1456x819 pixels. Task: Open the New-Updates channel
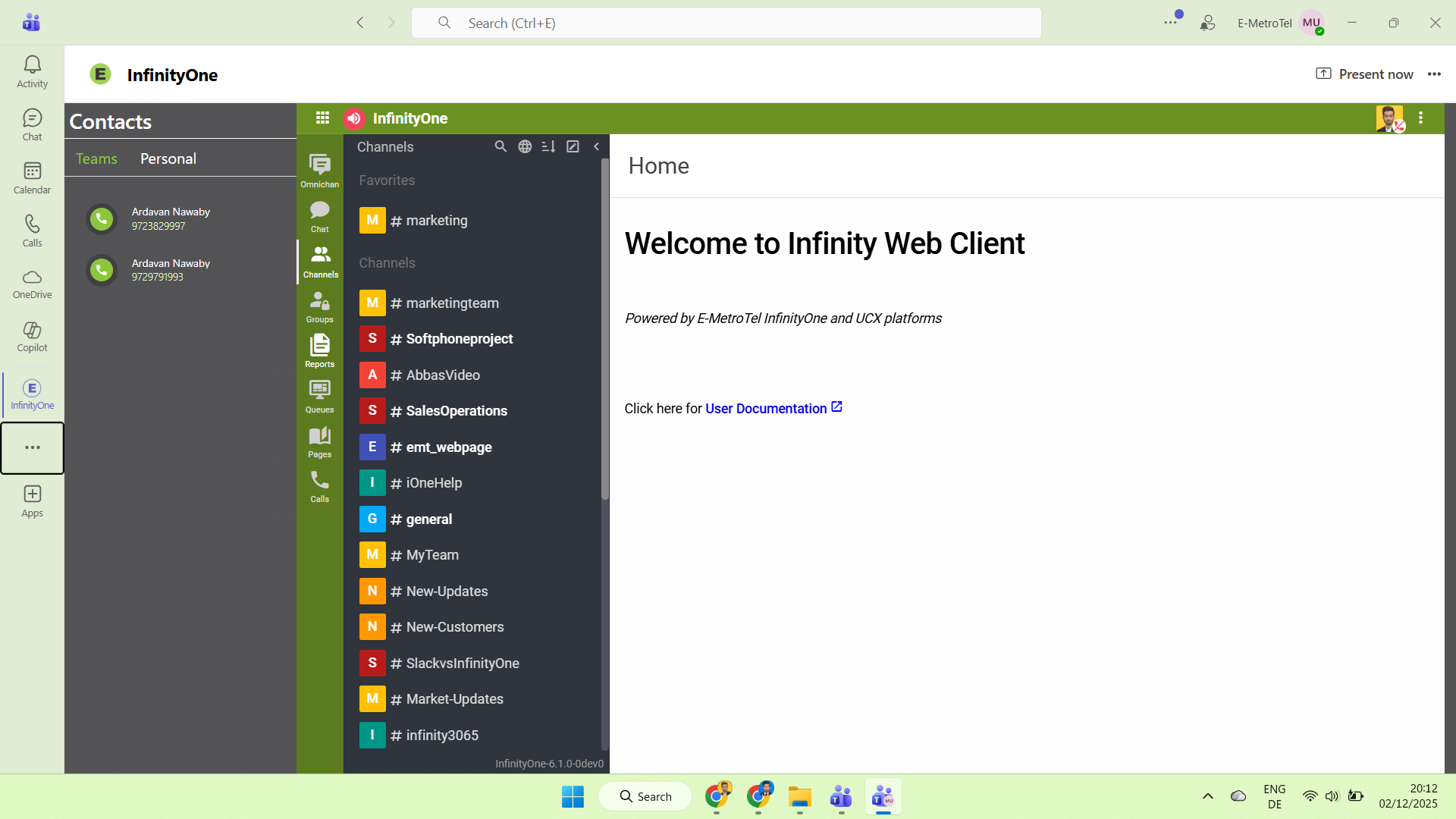478,591
